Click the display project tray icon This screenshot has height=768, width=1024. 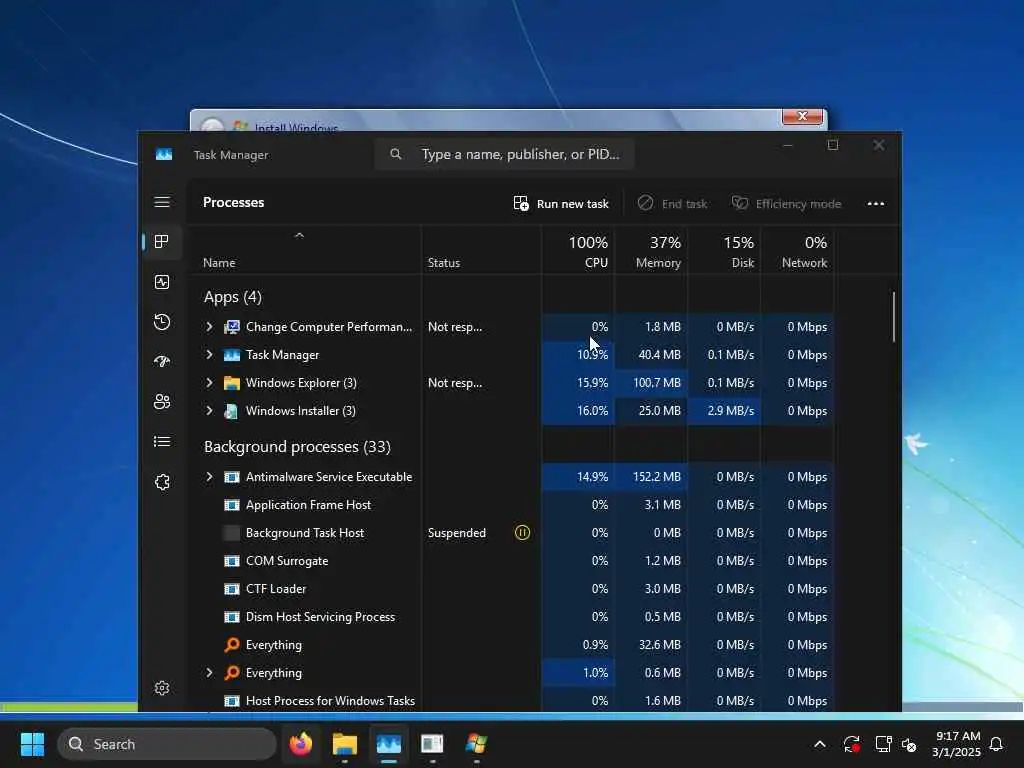tap(883, 744)
